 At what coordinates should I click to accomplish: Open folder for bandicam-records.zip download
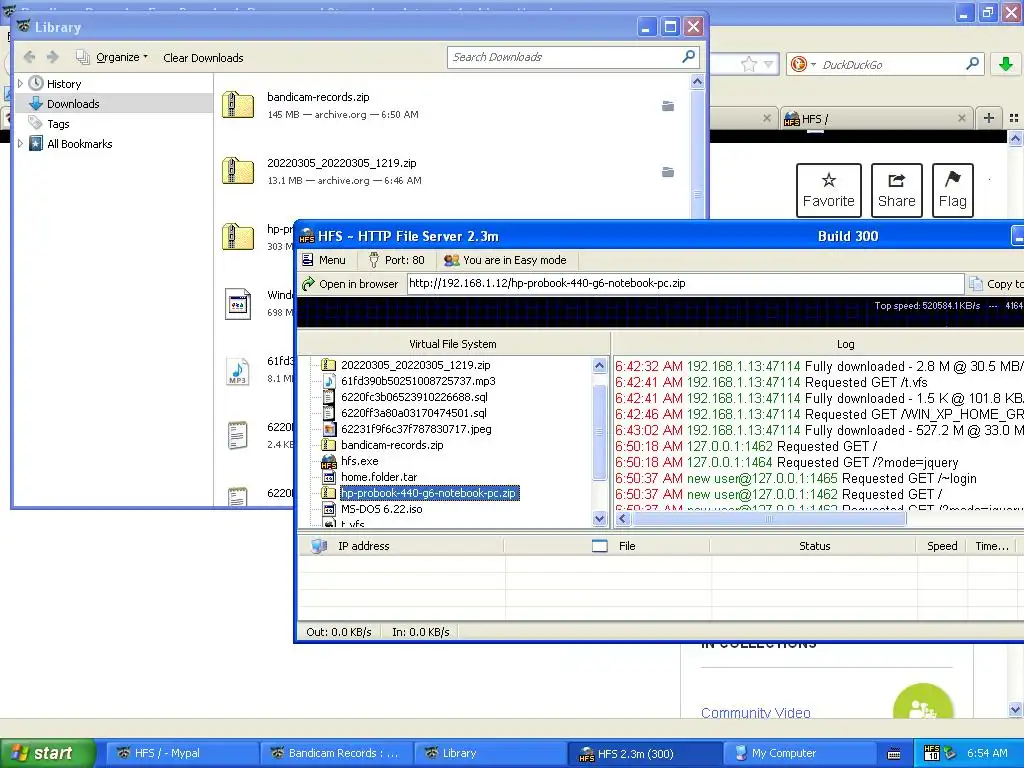click(x=667, y=106)
